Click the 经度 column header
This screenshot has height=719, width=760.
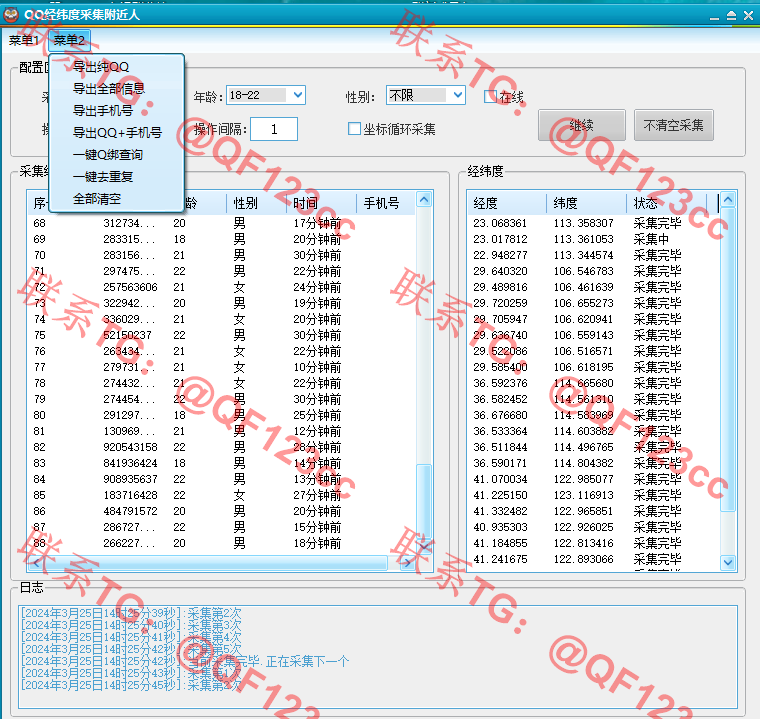pos(507,203)
